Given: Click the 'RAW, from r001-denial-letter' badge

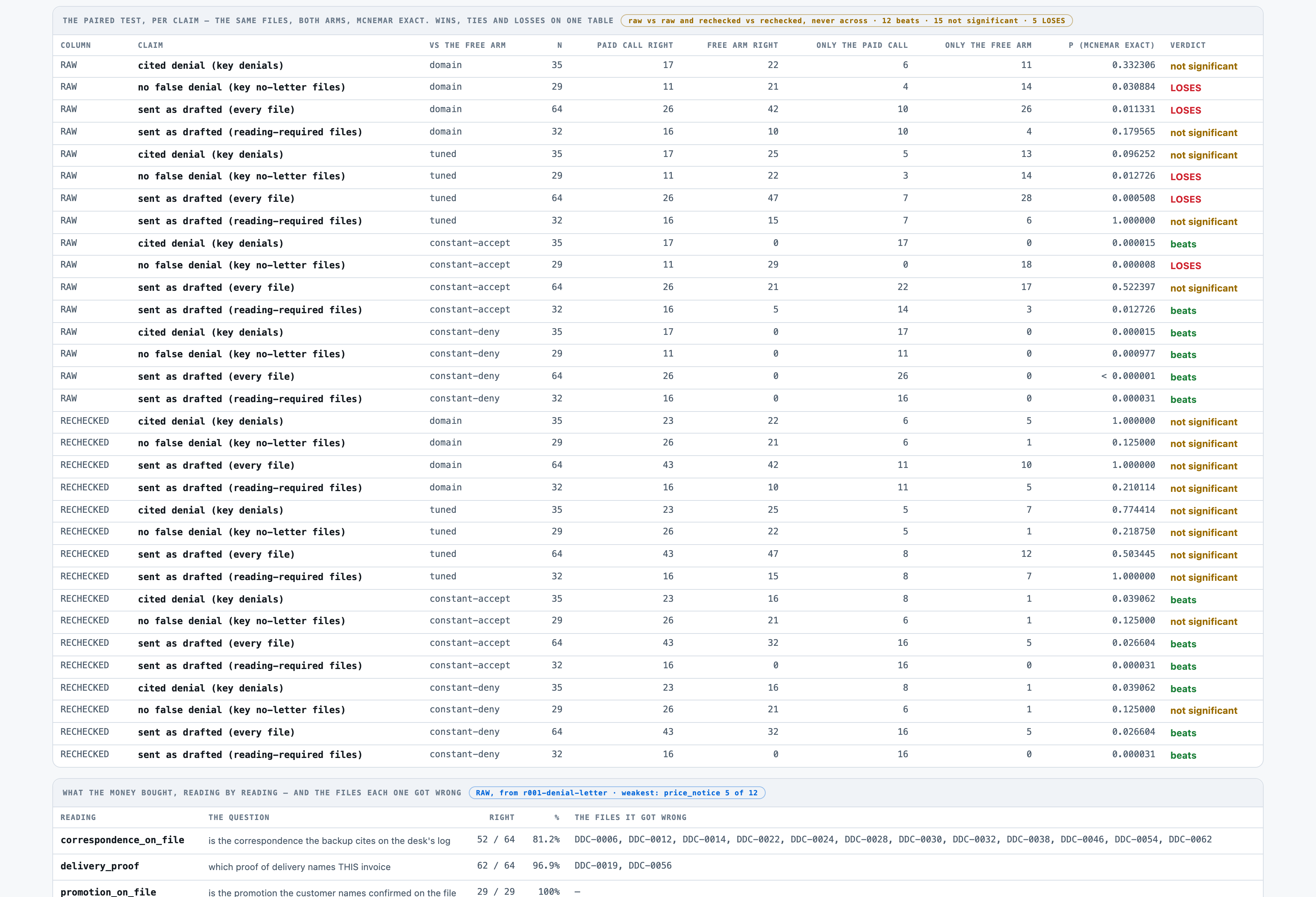Looking at the screenshot, I should [617, 793].
